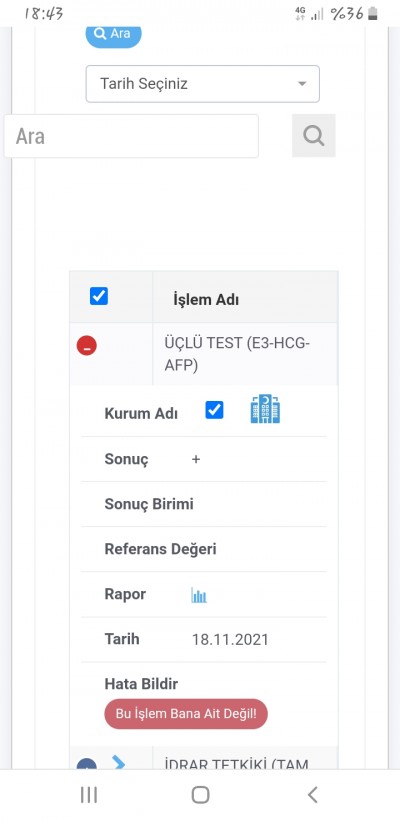Tap the Android back arrow icon
400x822 pixels.
312,795
